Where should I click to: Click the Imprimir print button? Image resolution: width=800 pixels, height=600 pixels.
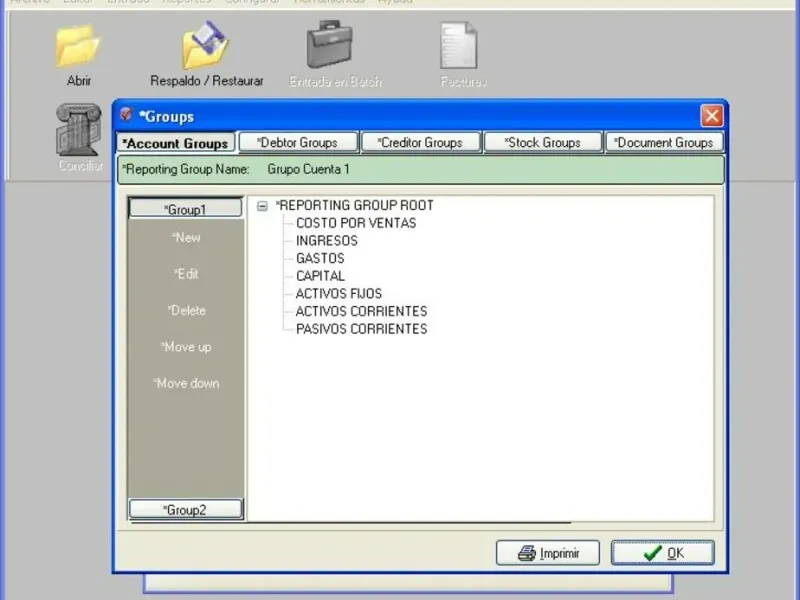click(548, 553)
